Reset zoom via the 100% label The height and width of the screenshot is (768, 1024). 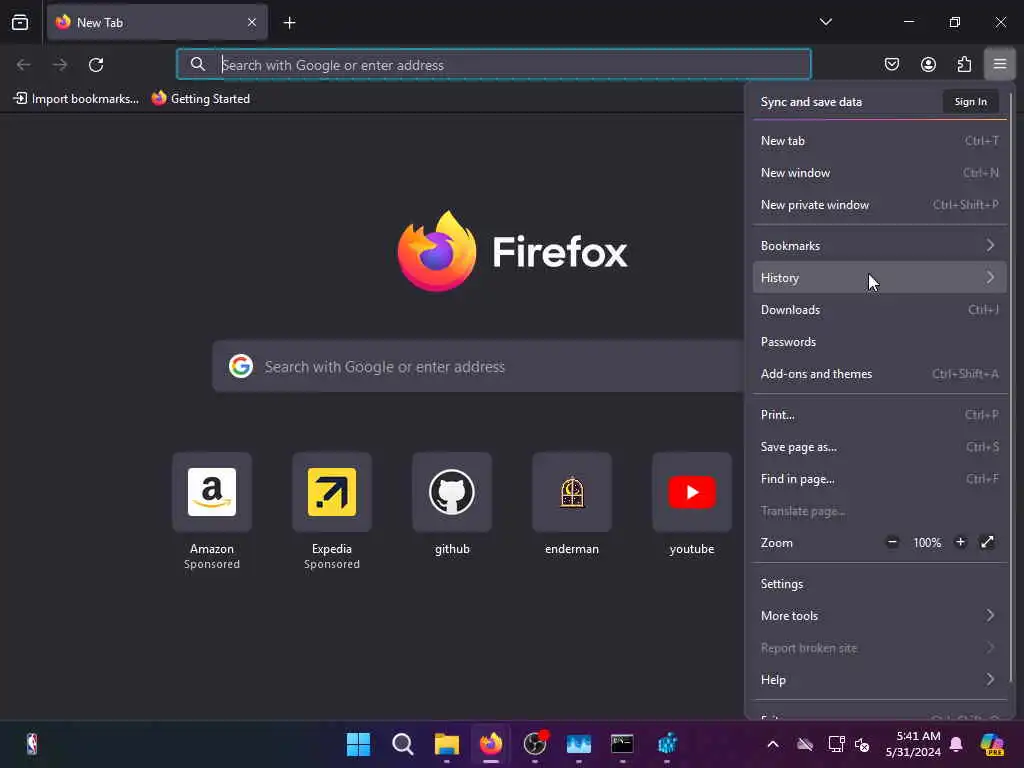click(927, 543)
